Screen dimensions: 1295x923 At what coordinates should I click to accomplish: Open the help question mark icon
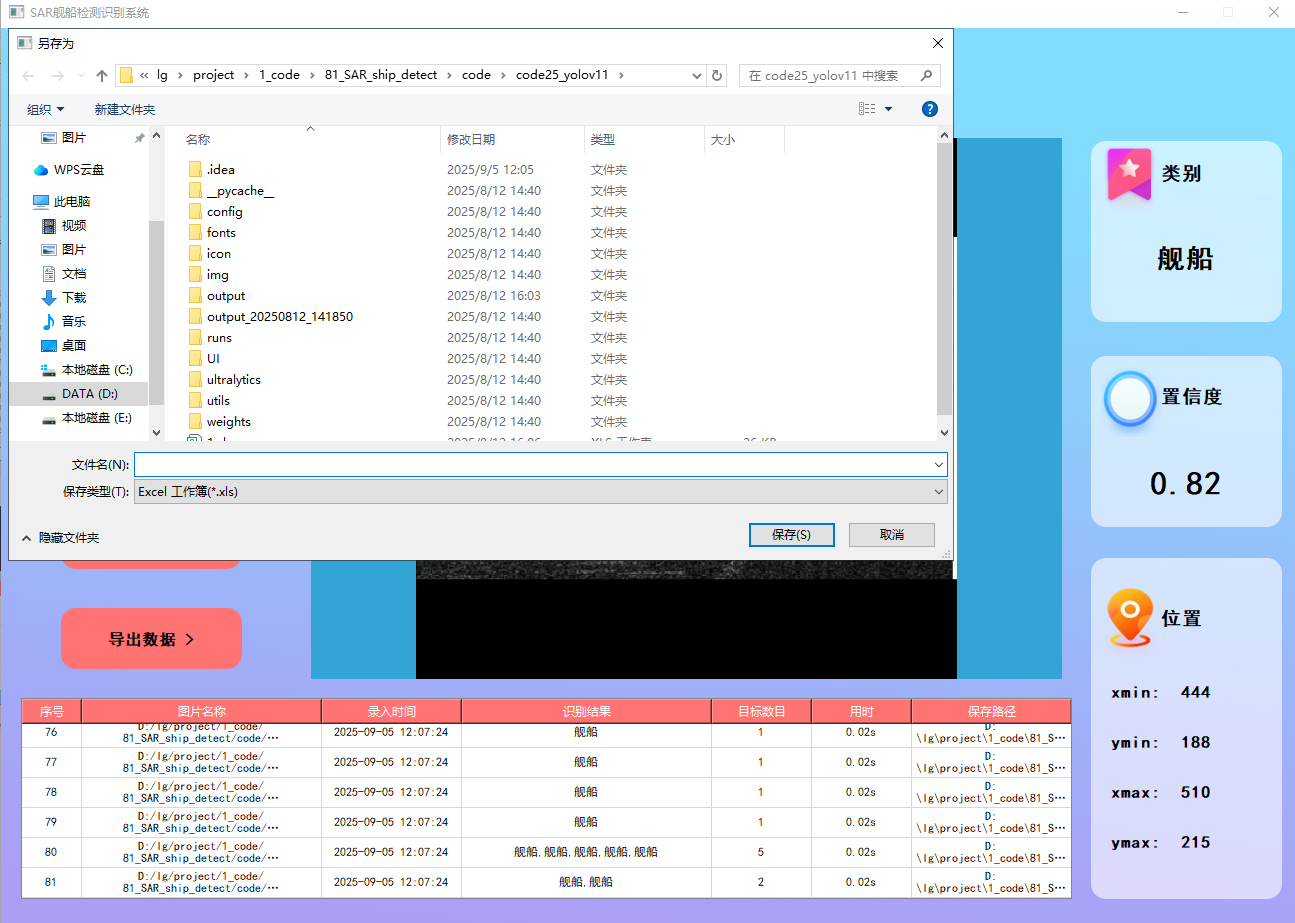(x=929, y=109)
